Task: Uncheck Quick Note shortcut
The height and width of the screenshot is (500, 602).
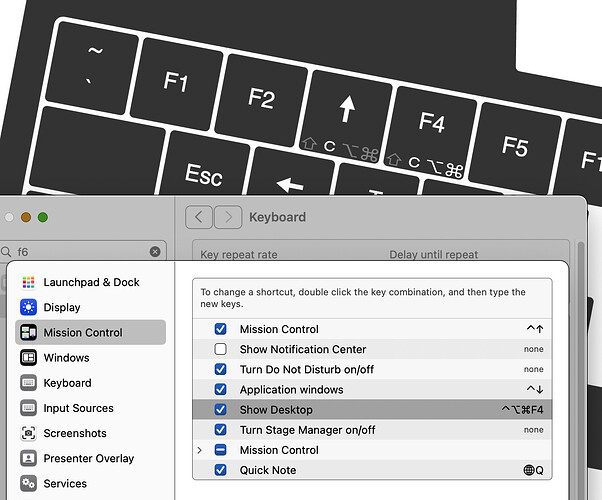Action: coord(220,470)
